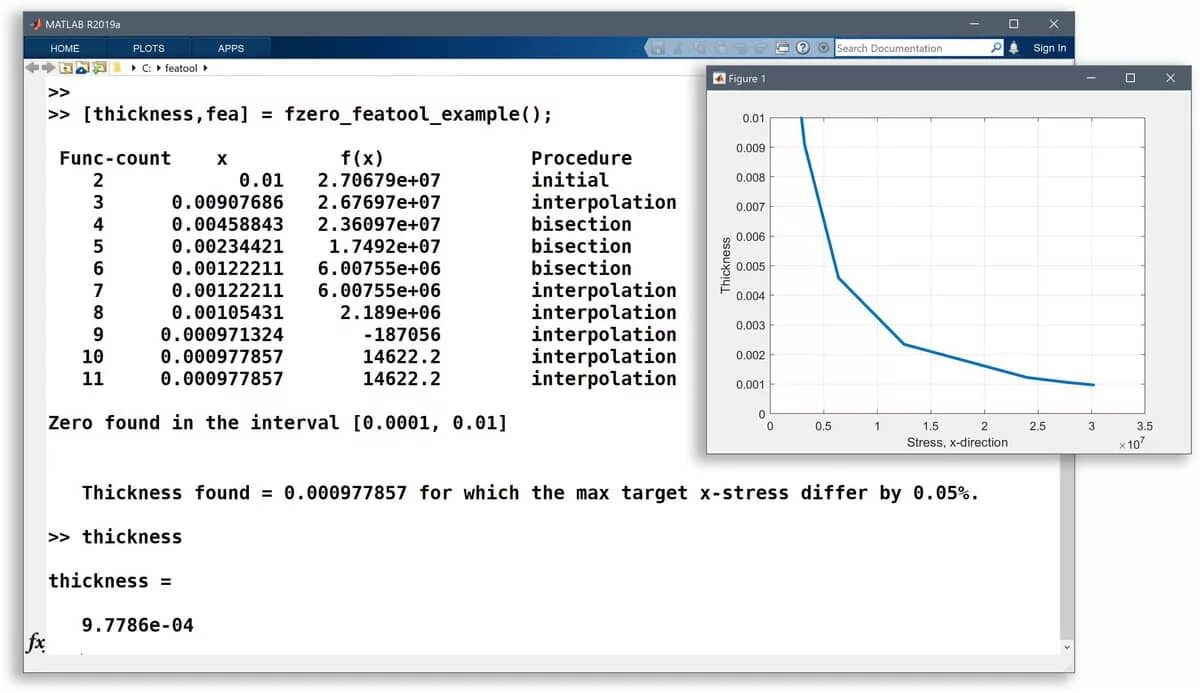The width and height of the screenshot is (1200, 693).
Task: Click the Paste icon in quick access toolbar
Action: point(721,48)
